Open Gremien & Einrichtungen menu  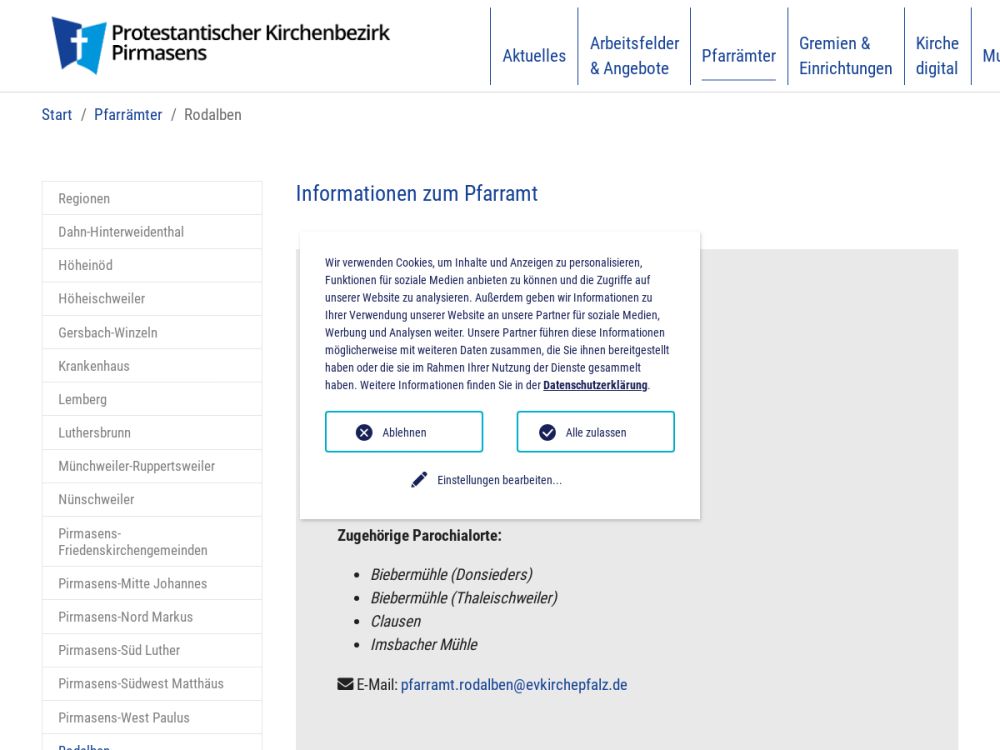coord(845,56)
